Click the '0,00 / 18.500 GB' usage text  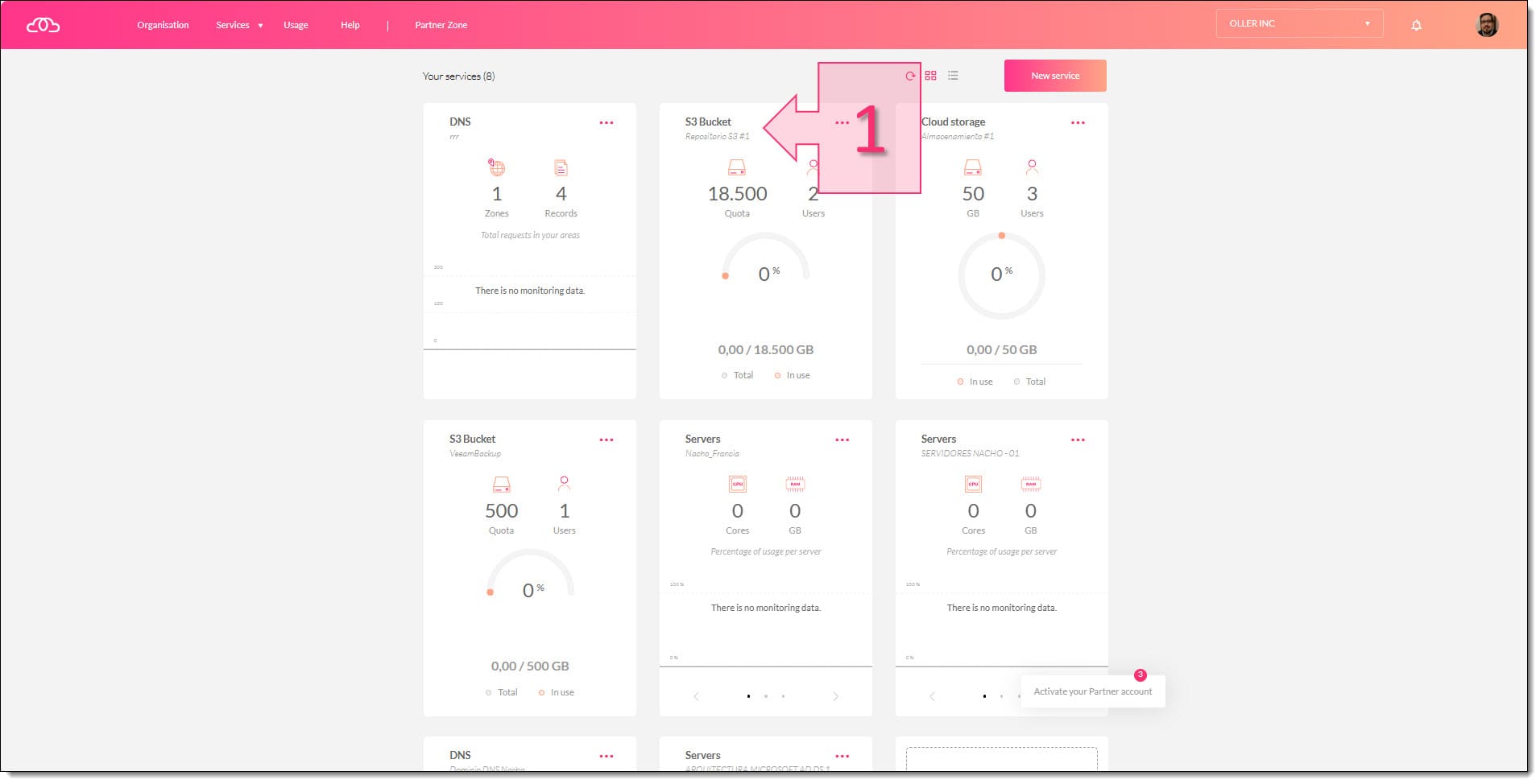pos(766,350)
